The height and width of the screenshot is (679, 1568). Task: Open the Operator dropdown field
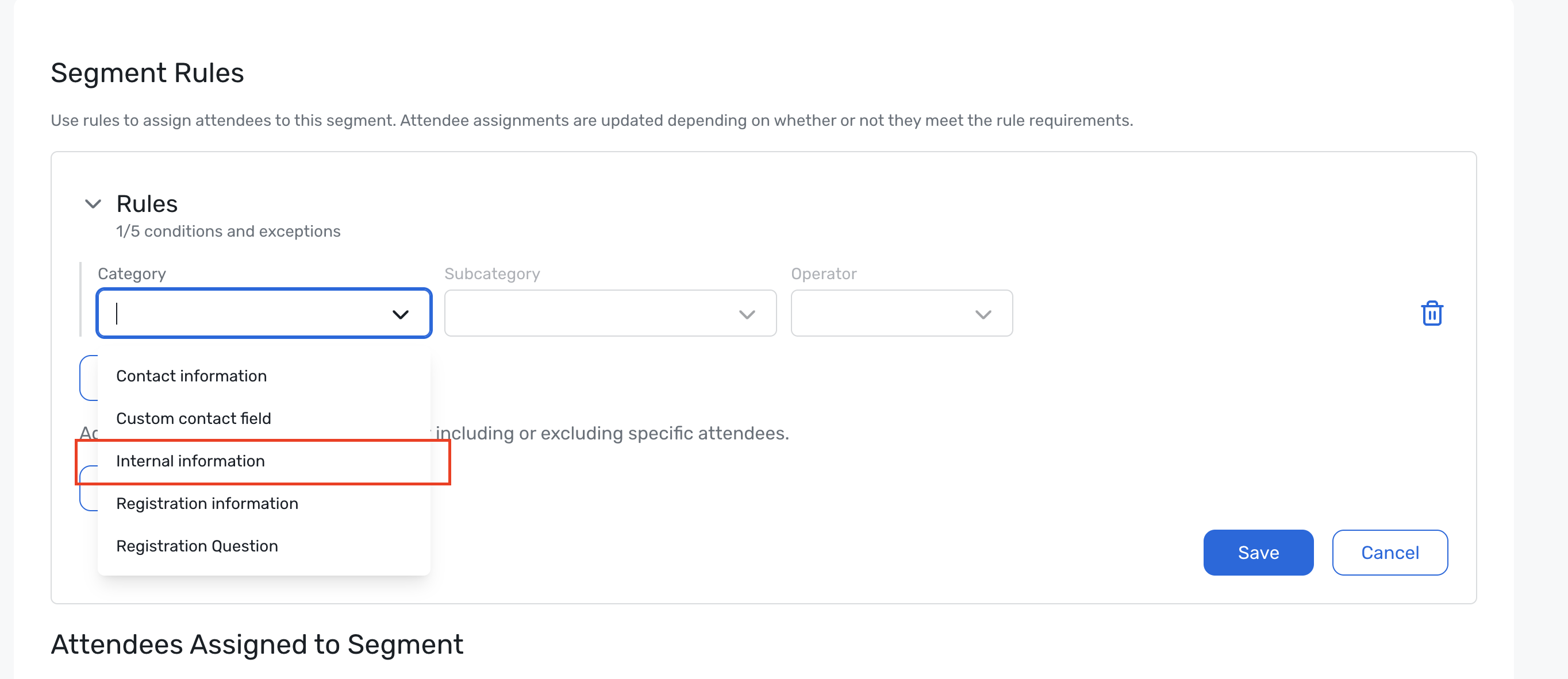click(901, 313)
